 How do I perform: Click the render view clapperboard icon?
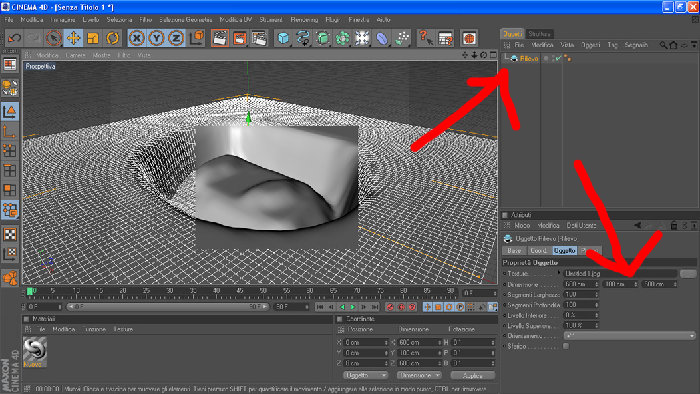click(x=220, y=38)
